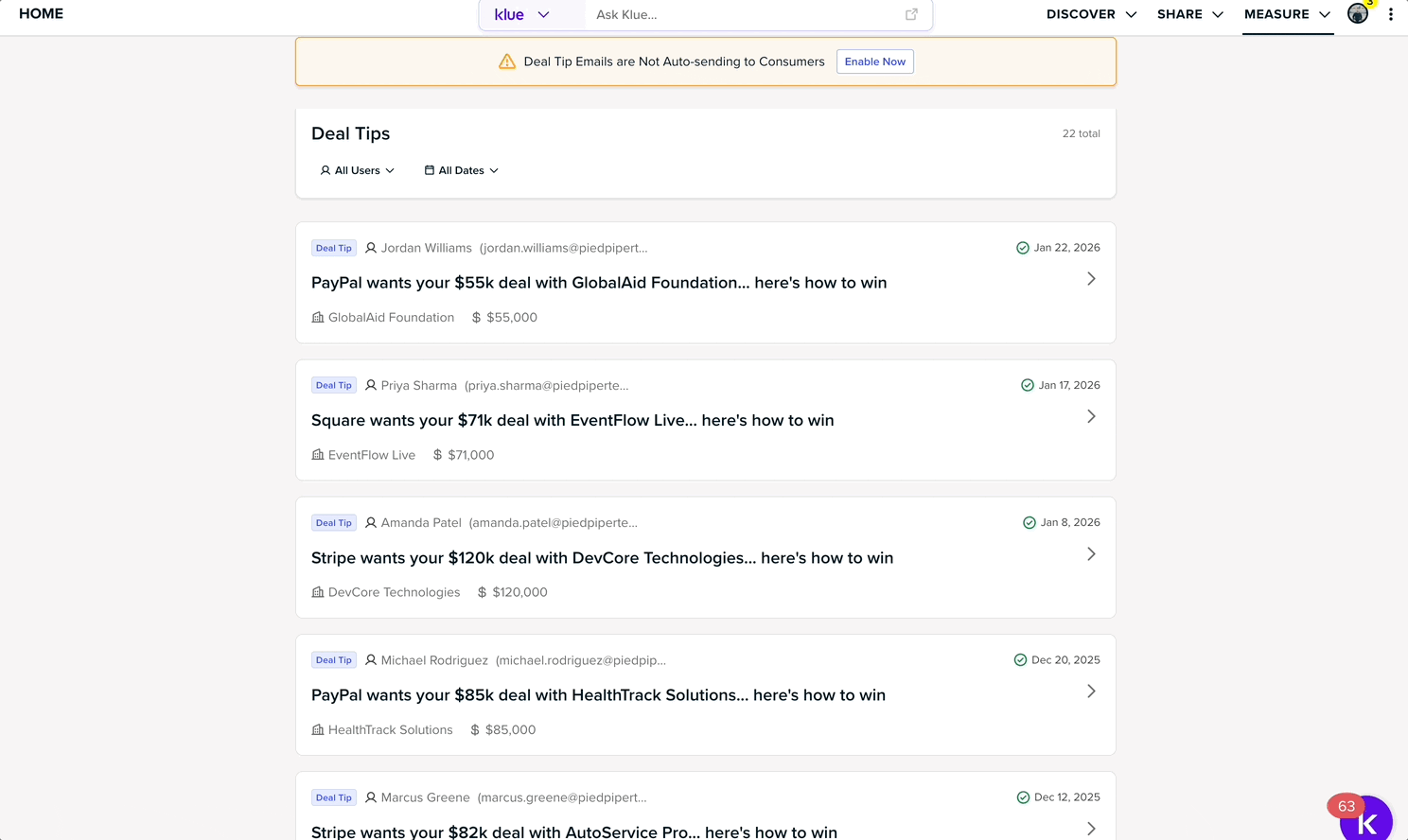Click the person icon beside Michael Rodriguez
Image resolution: width=1408 pixels, height=840 pixels.
[x=371, y=660]
